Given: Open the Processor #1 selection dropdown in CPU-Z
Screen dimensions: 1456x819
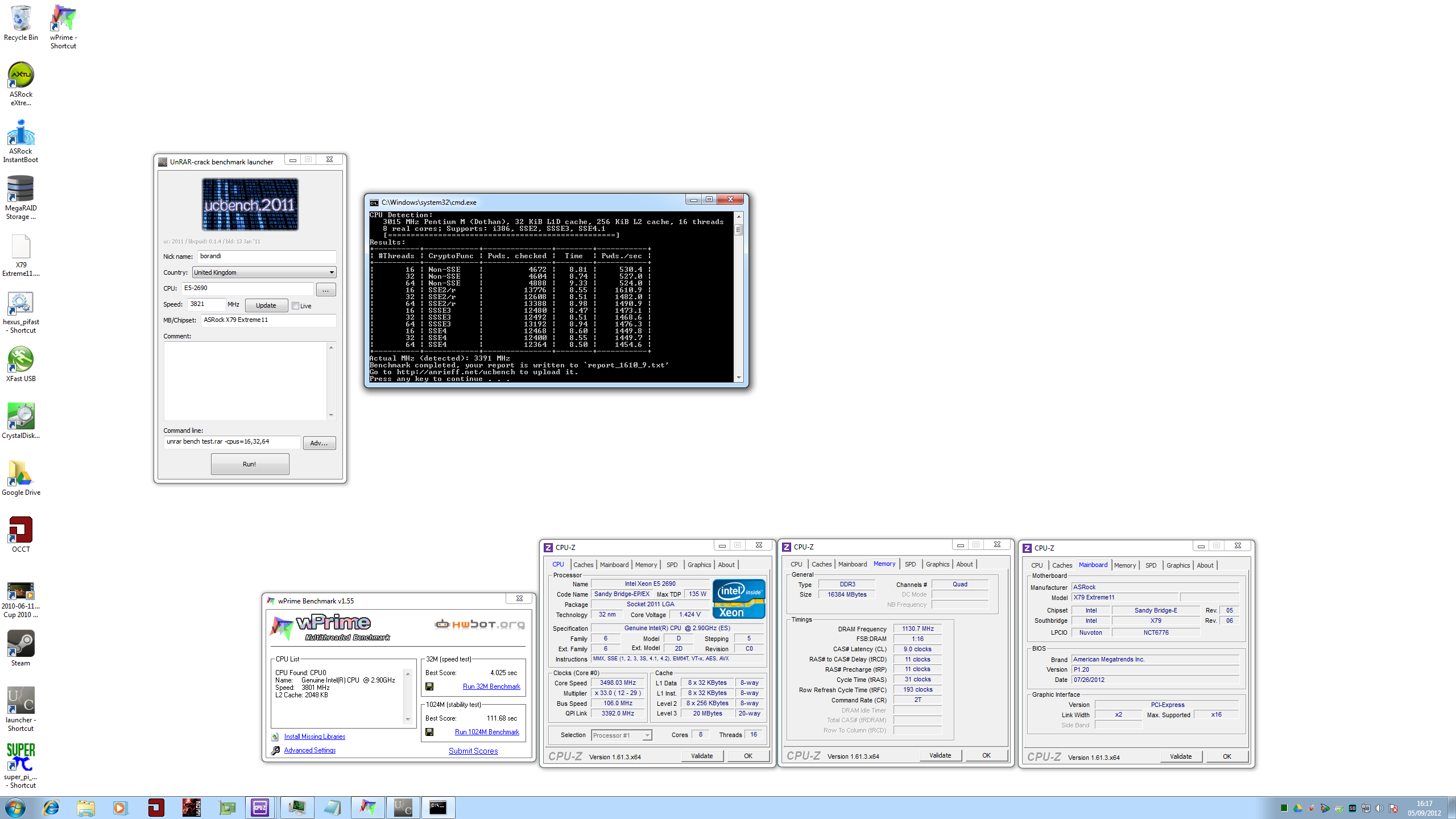Looking at the screenshot, I should click(621, 735).
